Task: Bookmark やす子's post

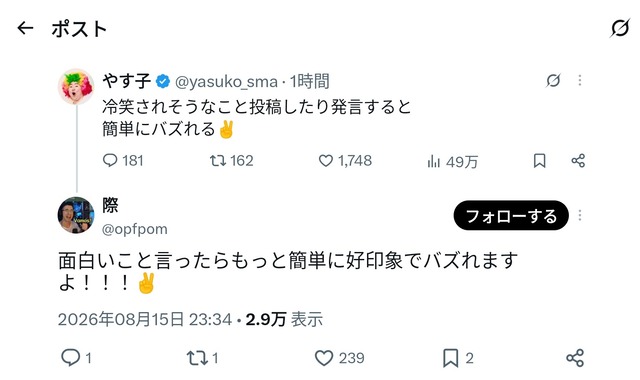Action: 539,160
